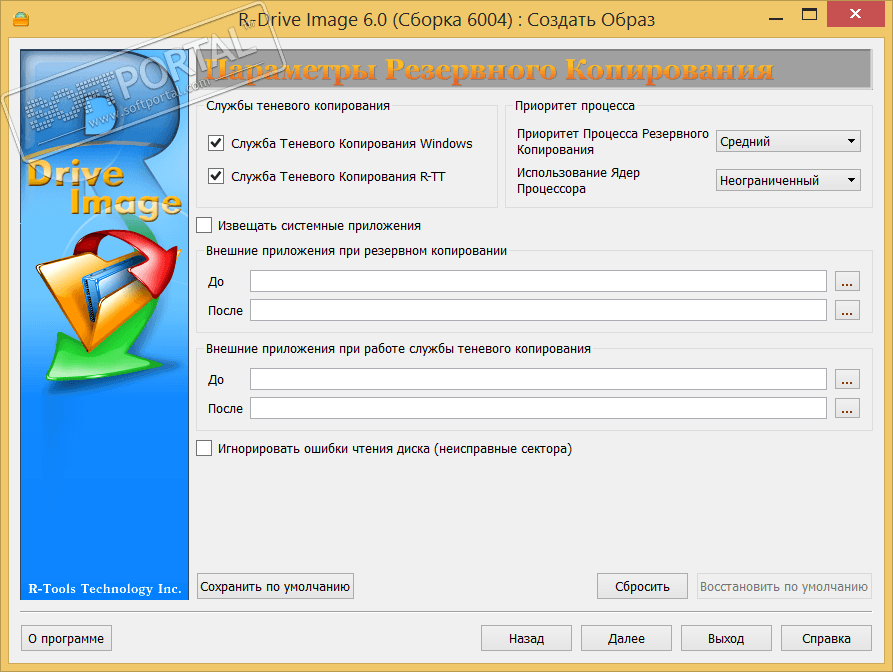Click the После field under резервном копировании
Viewport: 893px width, 672px height.
pos(538,310)
